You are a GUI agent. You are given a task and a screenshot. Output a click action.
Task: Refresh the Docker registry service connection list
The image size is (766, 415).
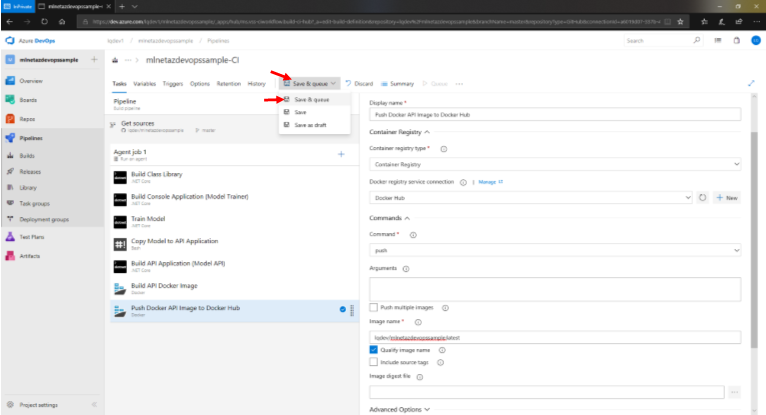click(x=702, y=198)
